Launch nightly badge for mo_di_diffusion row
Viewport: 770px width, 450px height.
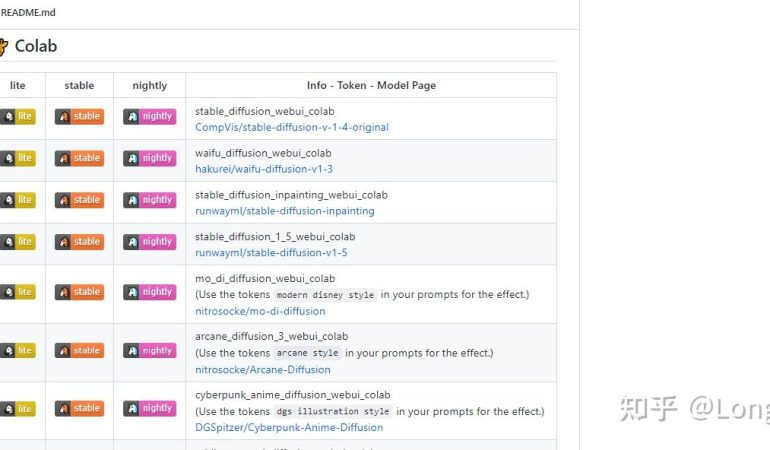click(x=150, y=292)
